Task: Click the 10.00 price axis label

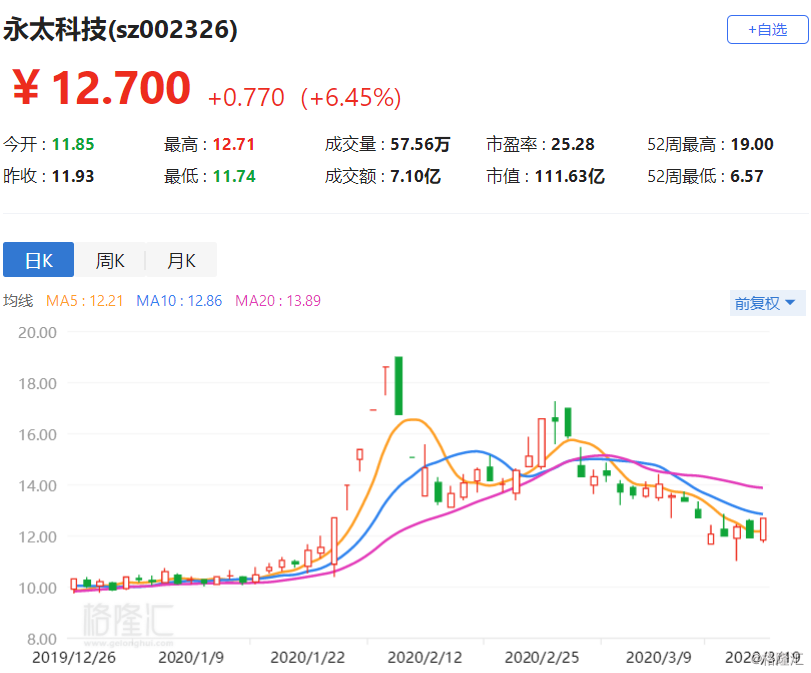Action: 37,588
